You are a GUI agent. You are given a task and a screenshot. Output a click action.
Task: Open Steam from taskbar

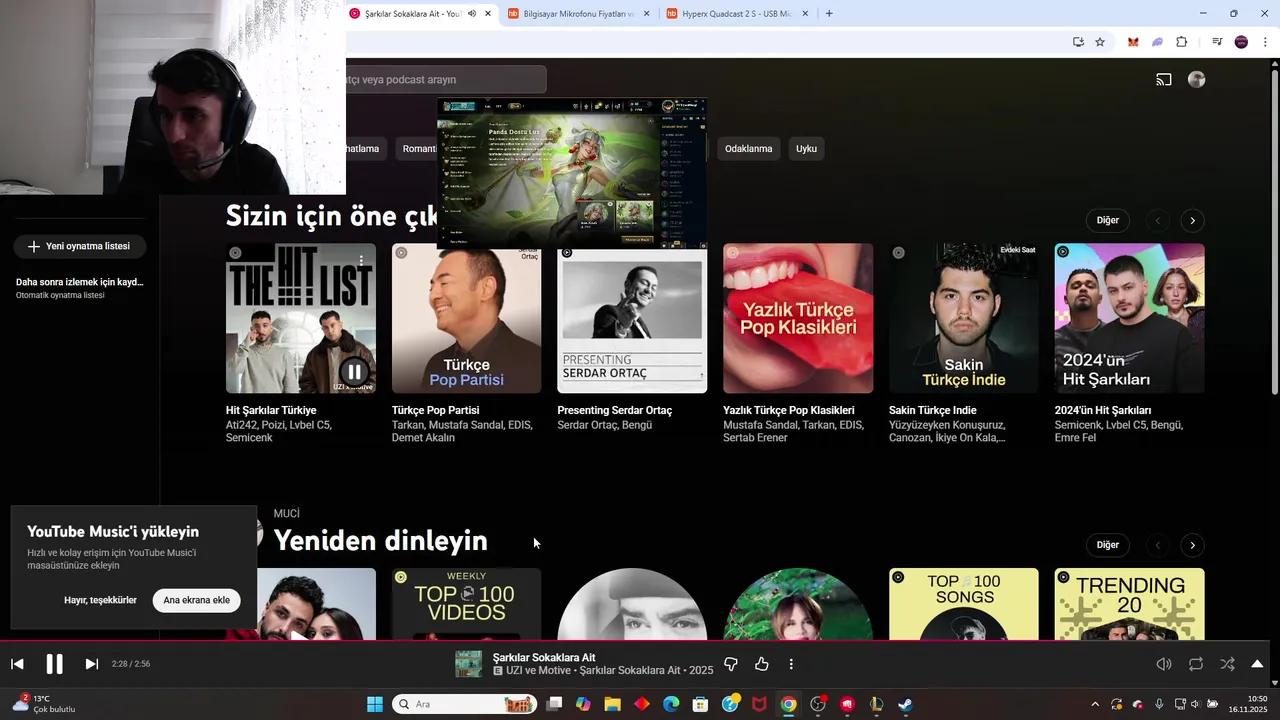pos(905,704)
